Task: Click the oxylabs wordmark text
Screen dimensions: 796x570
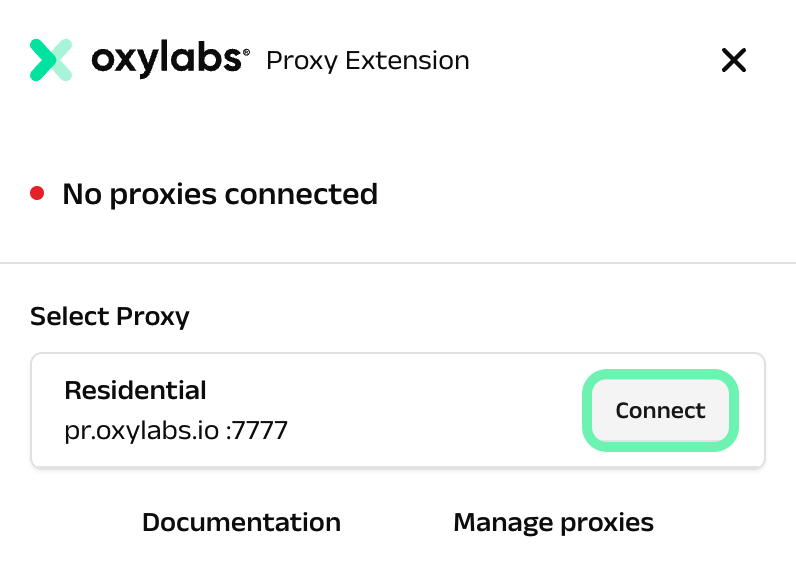Action: coord(166,60)
